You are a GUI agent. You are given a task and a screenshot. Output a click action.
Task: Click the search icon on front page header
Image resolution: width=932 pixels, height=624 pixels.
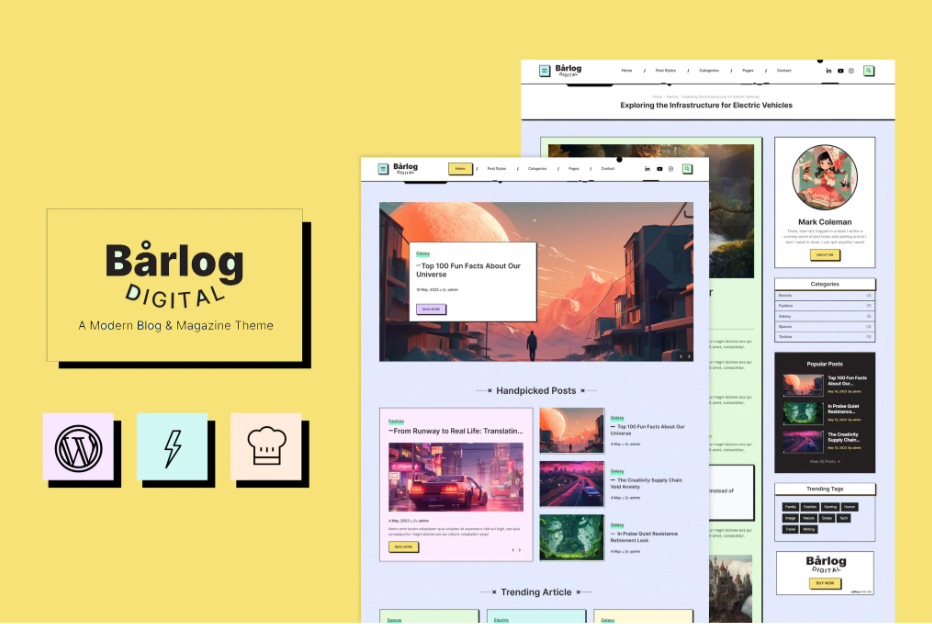pos(687,169)
